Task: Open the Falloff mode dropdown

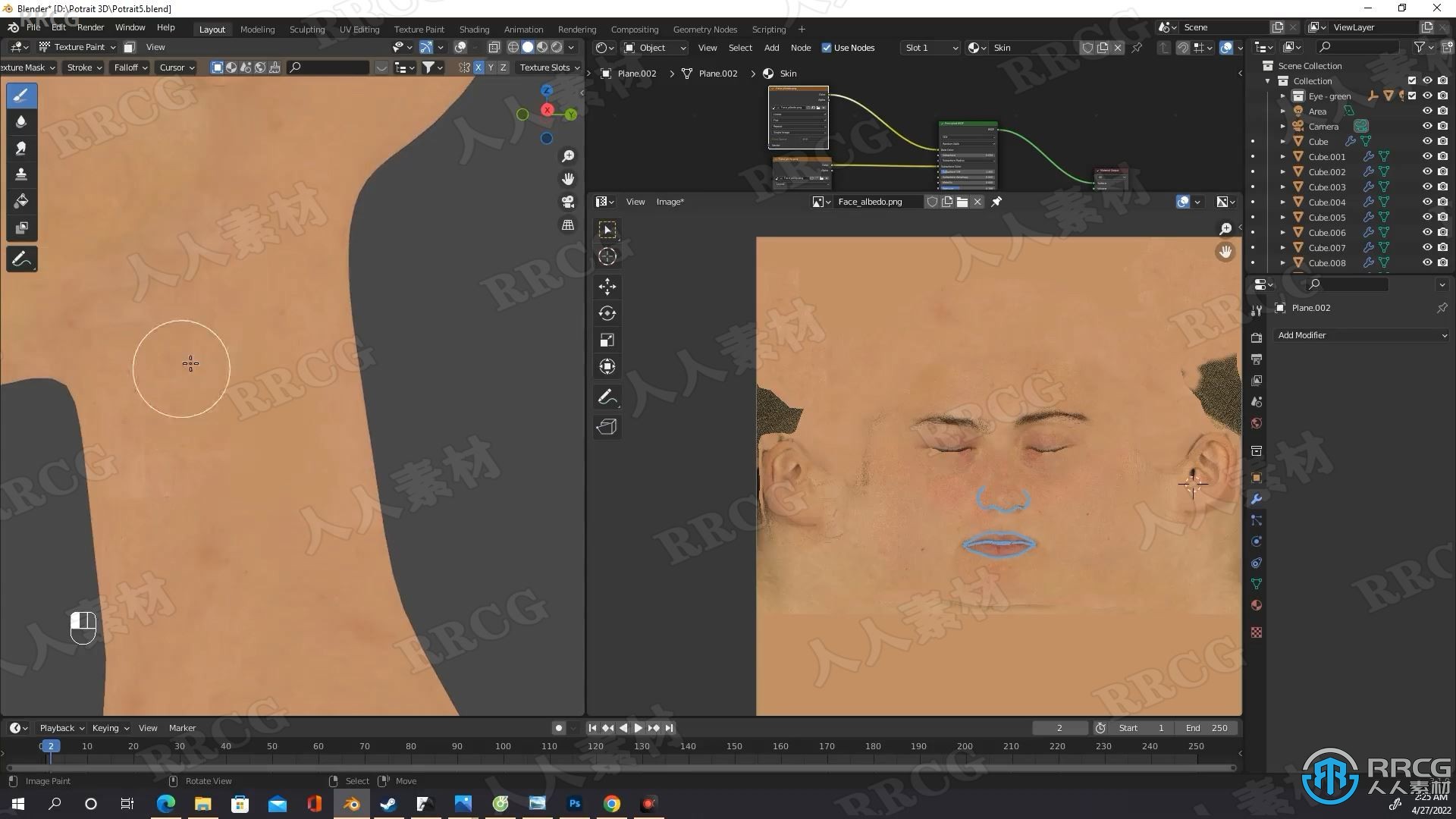Action: [x=131, y=67]
